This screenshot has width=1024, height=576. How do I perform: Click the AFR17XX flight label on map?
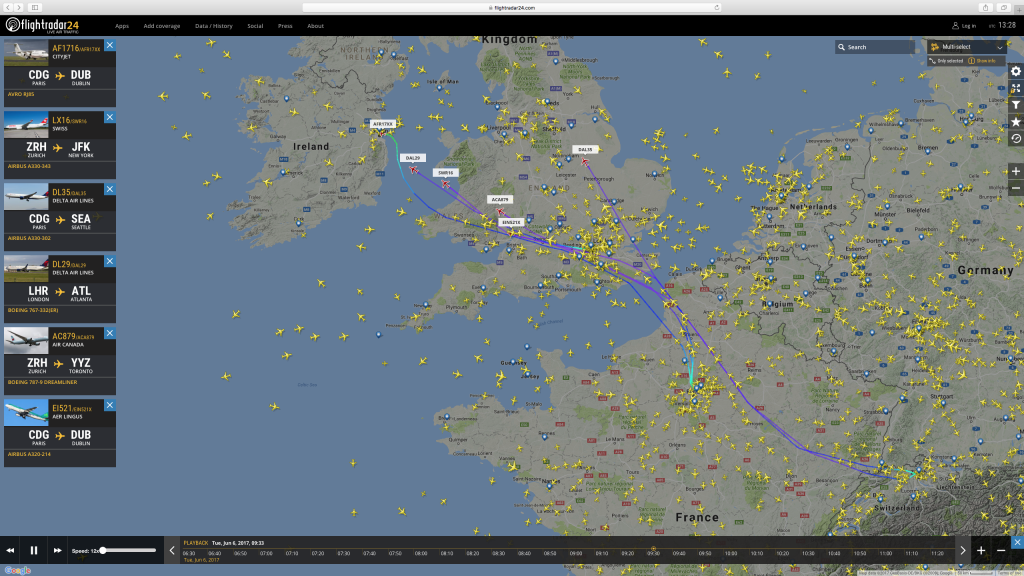click(x=383, y=123)
